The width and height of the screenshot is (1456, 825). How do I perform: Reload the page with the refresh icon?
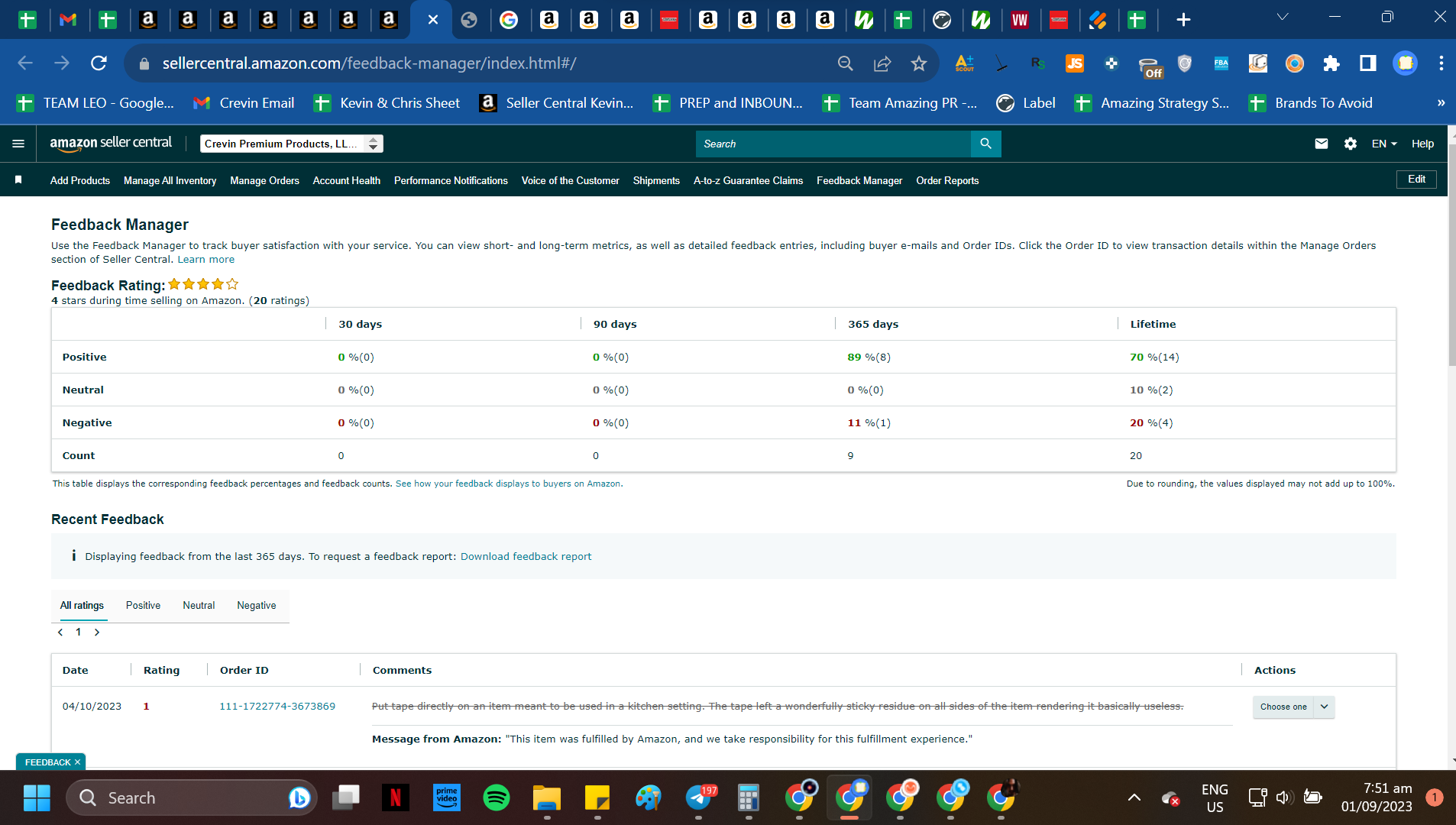tap(99, 63)
